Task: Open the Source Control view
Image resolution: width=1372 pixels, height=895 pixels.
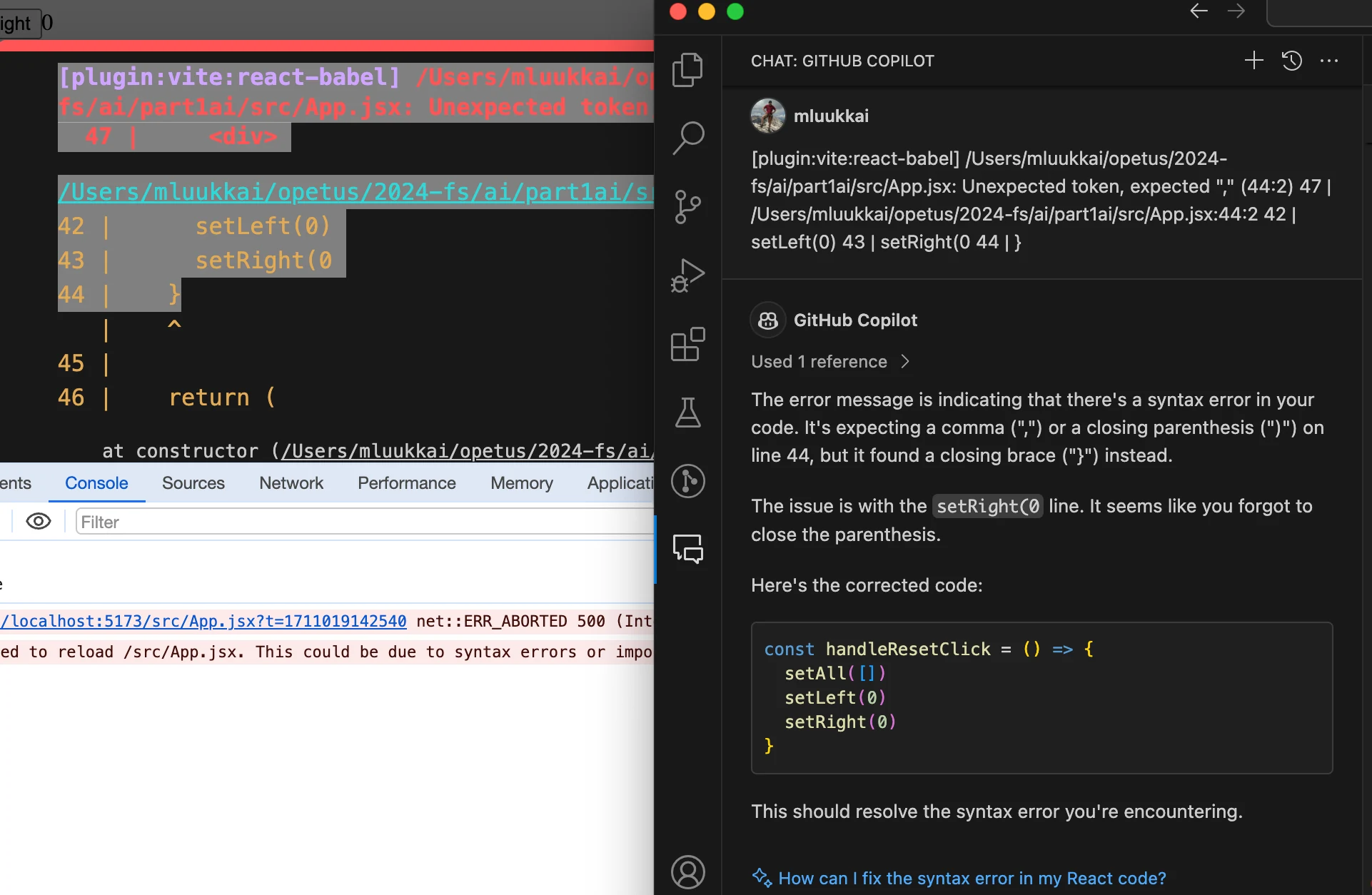Action: (x=687, y=207)
